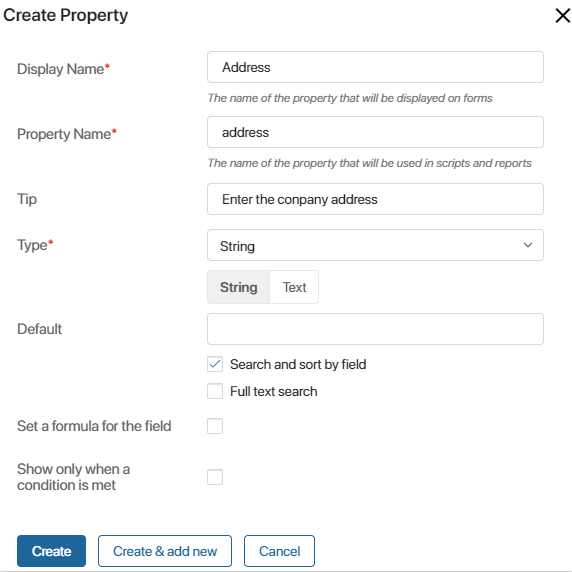
Task: Click the empty Default value field
Action: coord(375,329)
